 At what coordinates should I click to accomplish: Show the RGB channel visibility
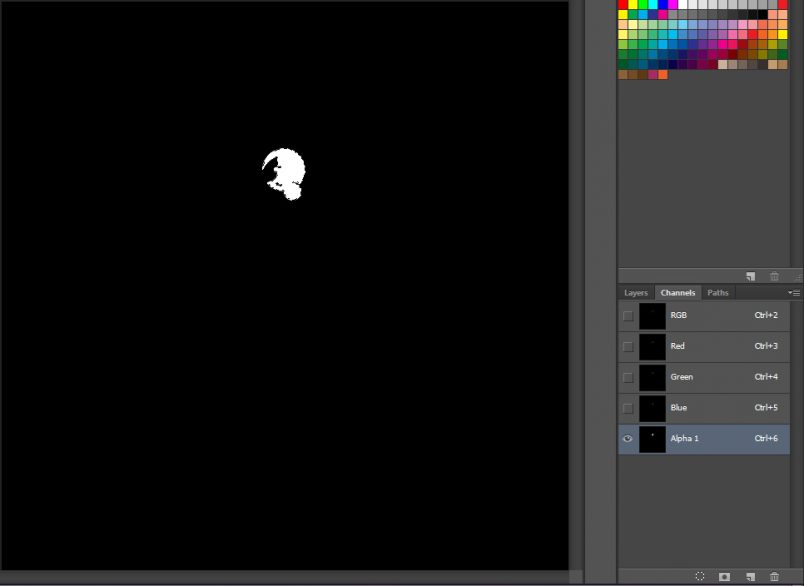coord(627,315)
